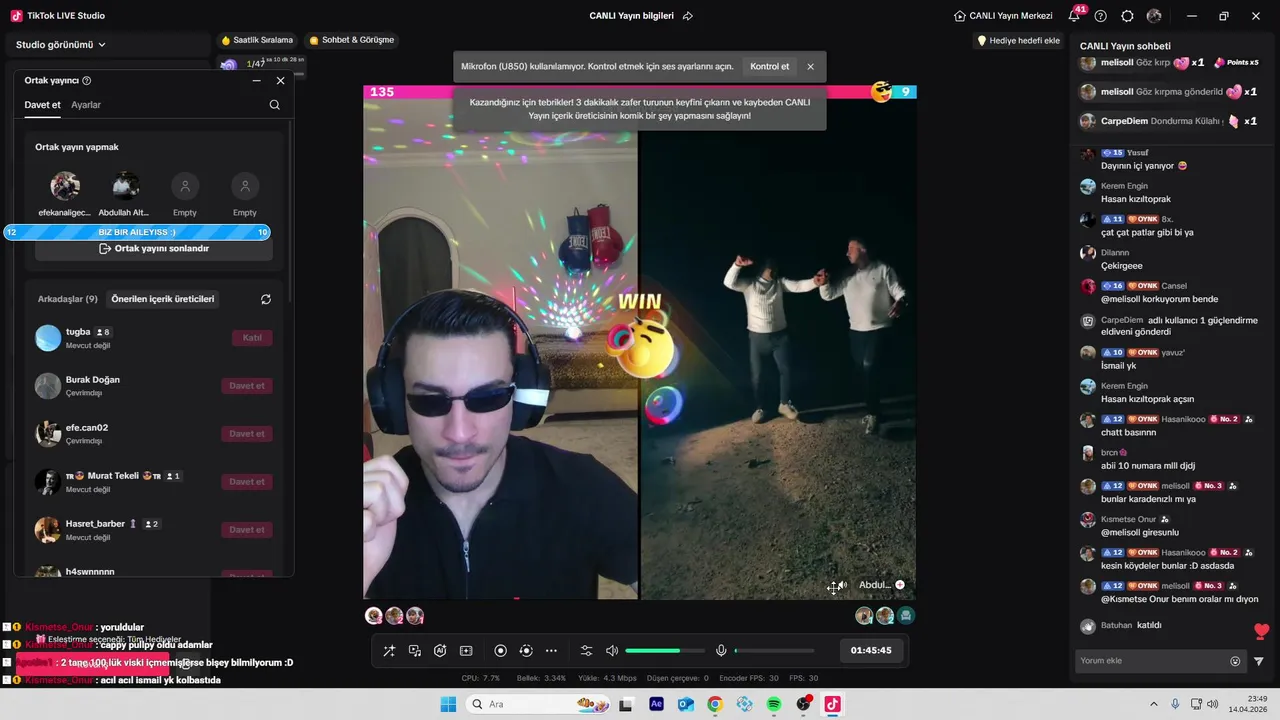Screen dimensions: 1280x720
Task: Open the audio mixer settings icon
Action: click(587, 651)
